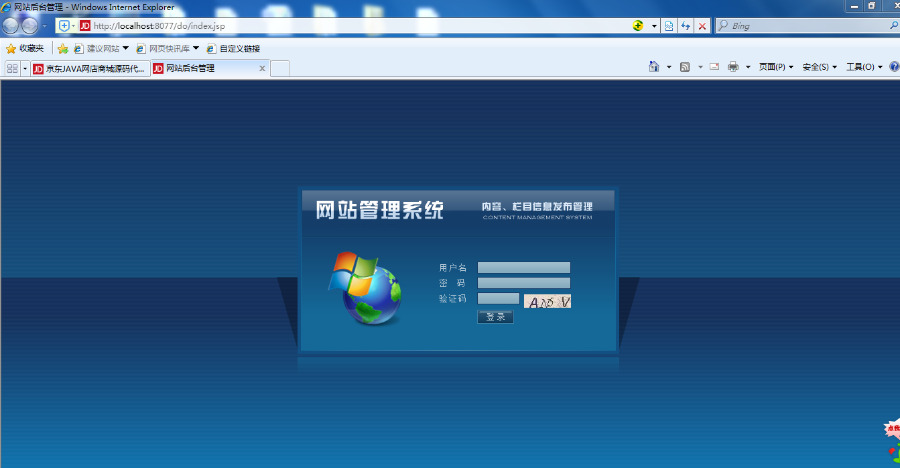Viewport: 900px width, 468px height.
Task: Toggle Compatibility View page icon
Action: (x=669, y=26)
